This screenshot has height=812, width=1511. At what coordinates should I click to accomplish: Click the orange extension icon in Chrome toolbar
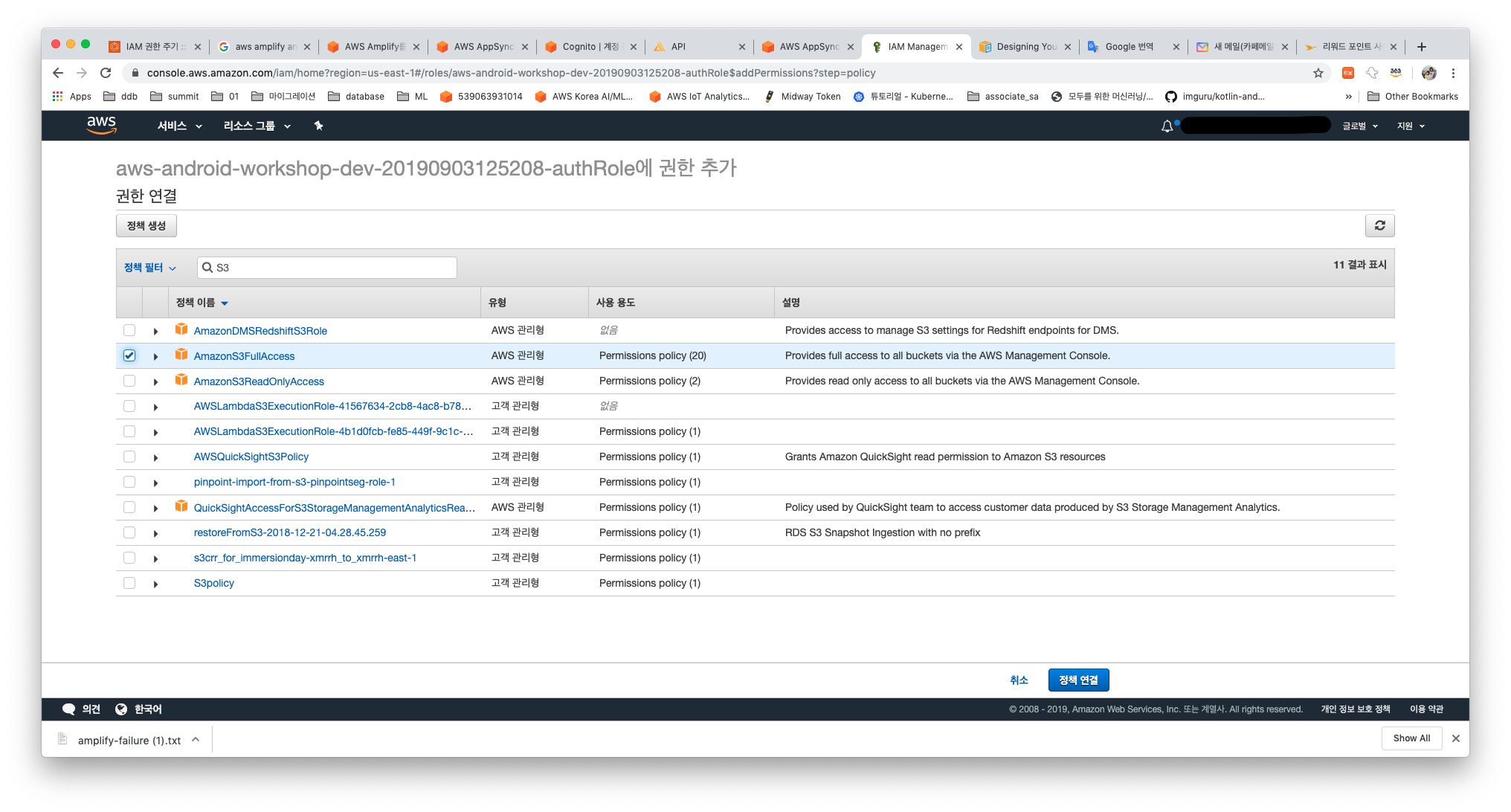click(1347, 73)
